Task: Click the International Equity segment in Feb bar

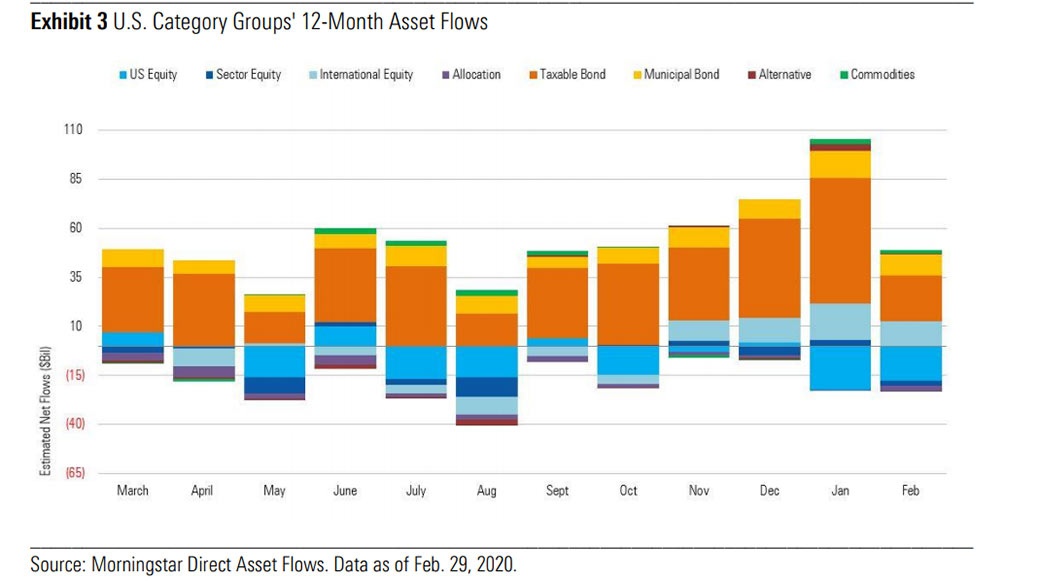Action: (911, 333)
